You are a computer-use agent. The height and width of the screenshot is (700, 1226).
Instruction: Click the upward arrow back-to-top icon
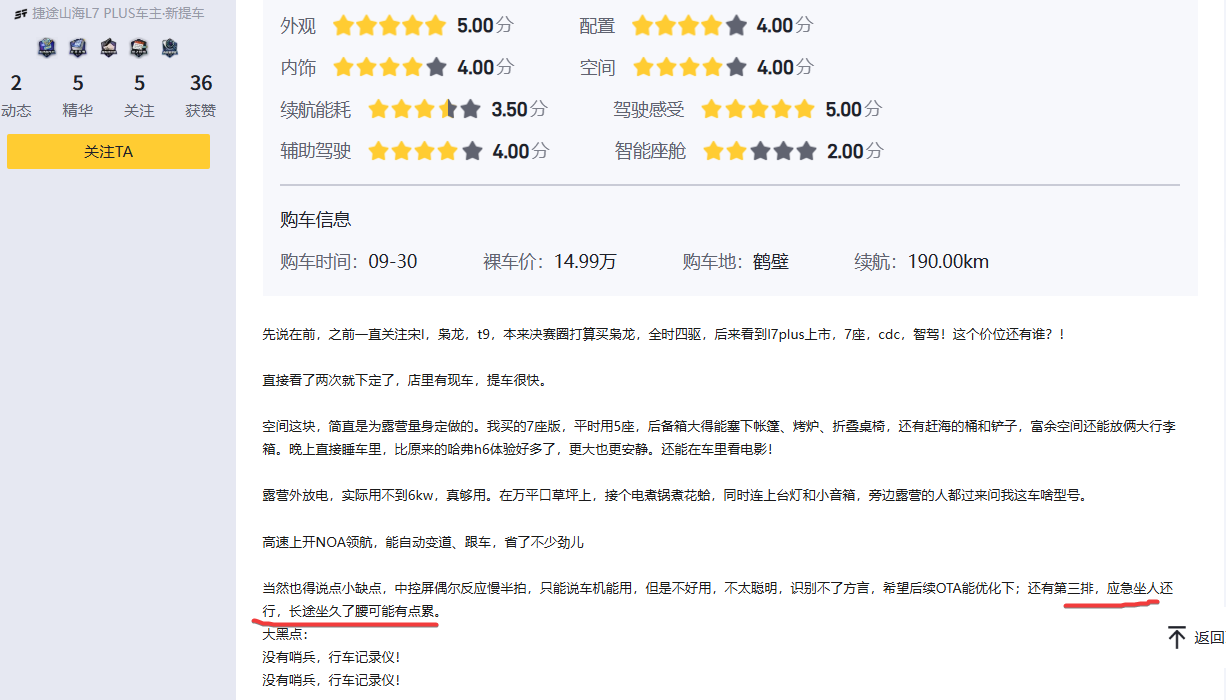click(x=1177, y=637)
